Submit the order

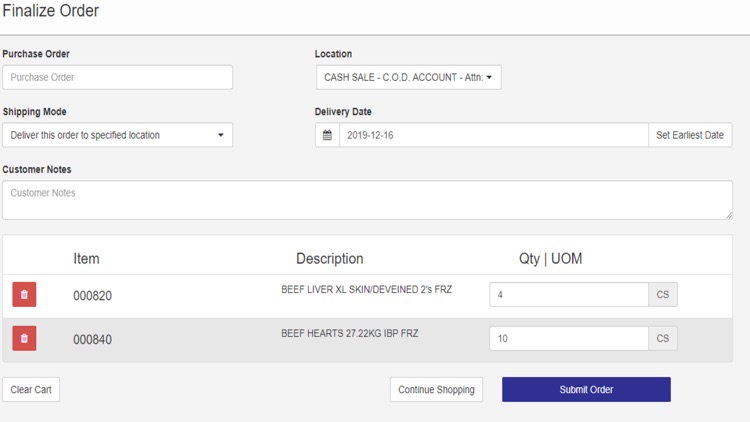[x=586, y=389]
